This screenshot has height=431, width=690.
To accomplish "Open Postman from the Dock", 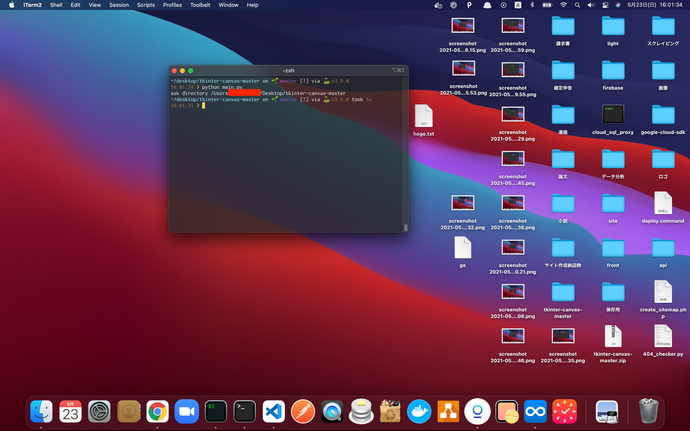I will [303, 411].
